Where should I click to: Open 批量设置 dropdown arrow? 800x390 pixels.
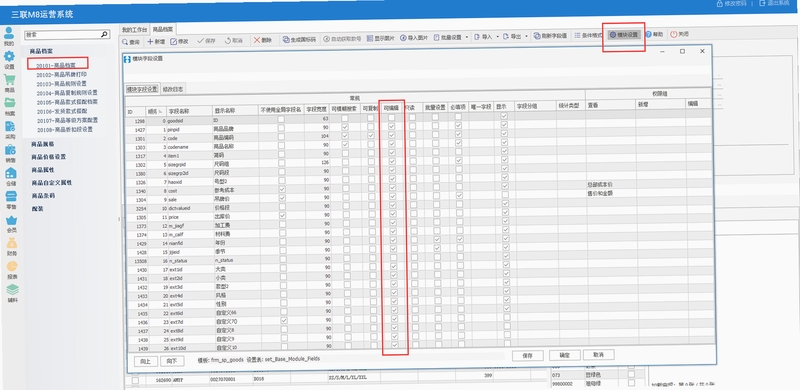point(467,37)
